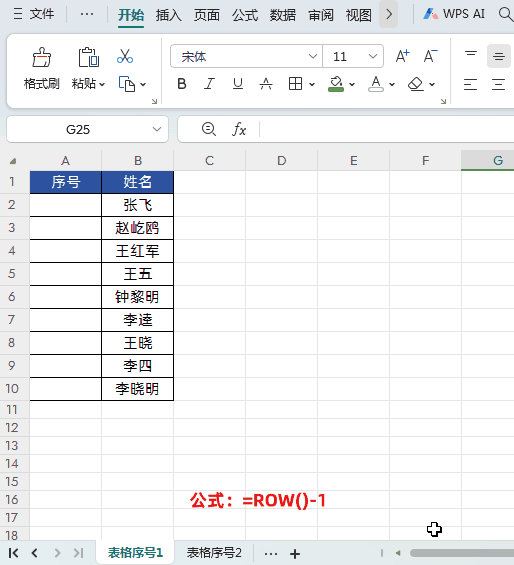
Task: Align text left in cell
Action: (471, 84)
